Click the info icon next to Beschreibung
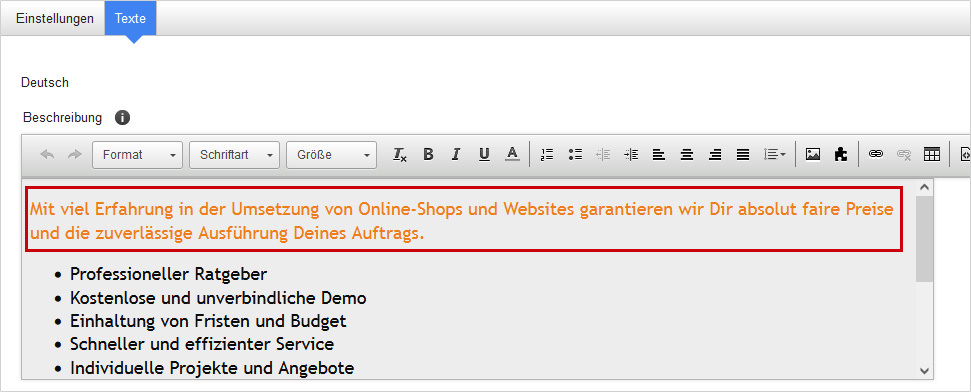Viewport: 971px width, 392px height. (x=123, y=117)
